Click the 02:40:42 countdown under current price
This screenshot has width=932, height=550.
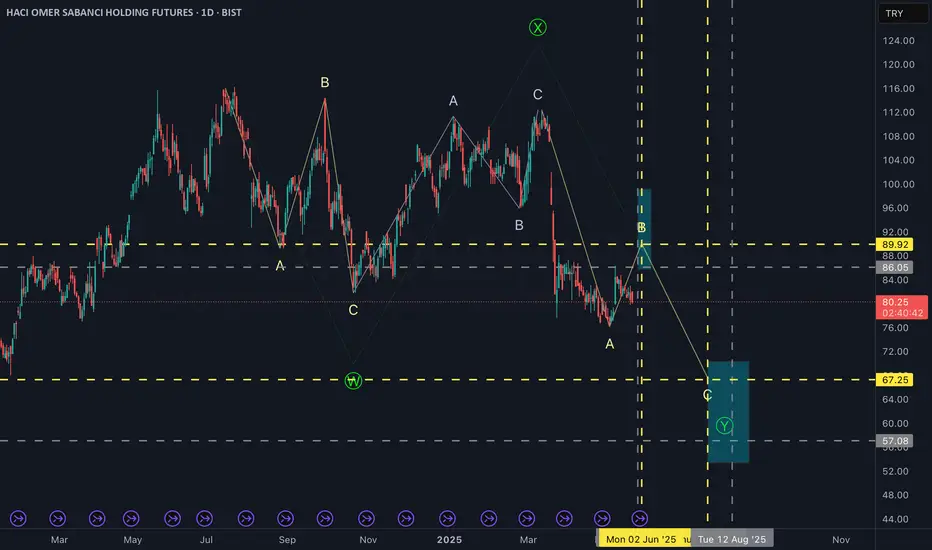[903, 313]
